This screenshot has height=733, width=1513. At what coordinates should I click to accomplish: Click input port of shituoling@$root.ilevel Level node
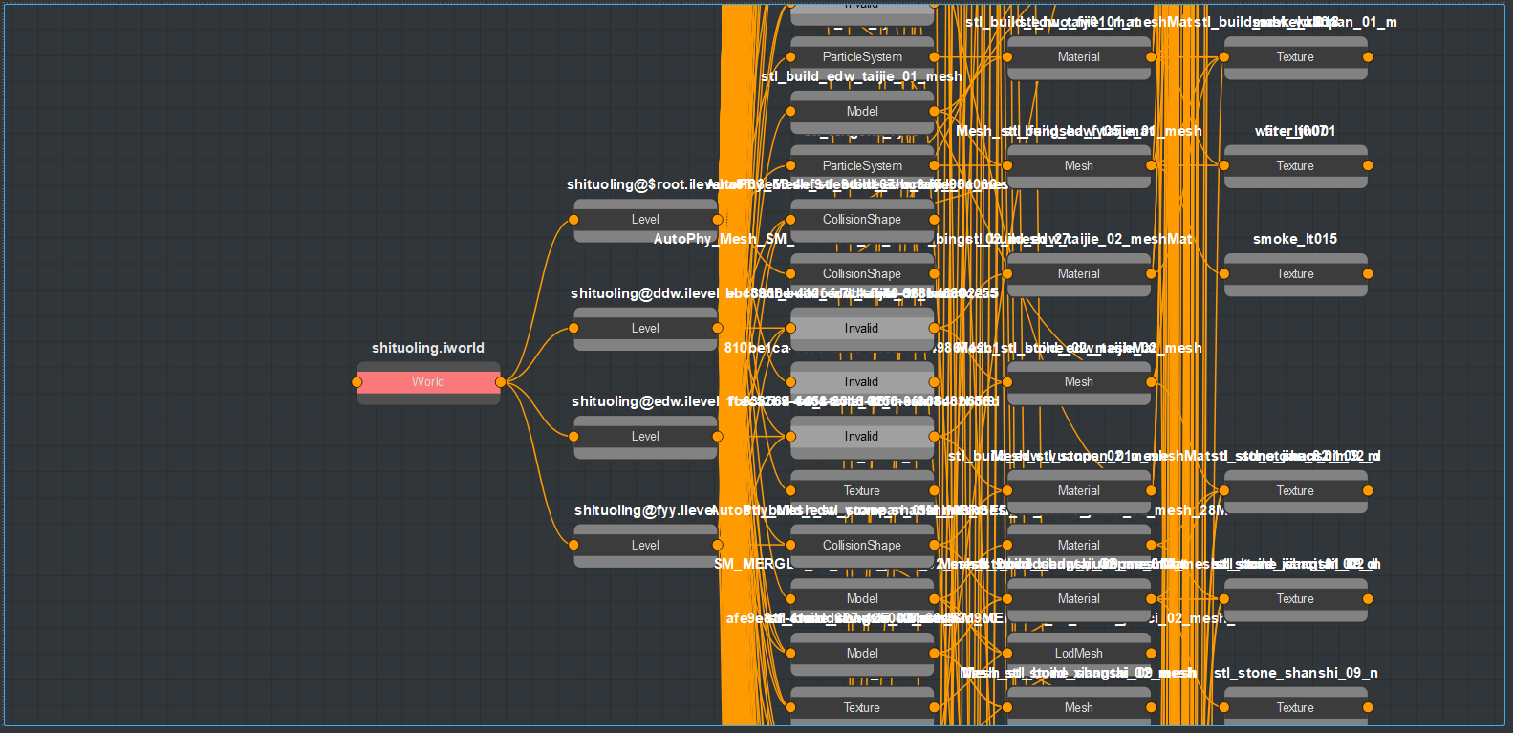574,220
